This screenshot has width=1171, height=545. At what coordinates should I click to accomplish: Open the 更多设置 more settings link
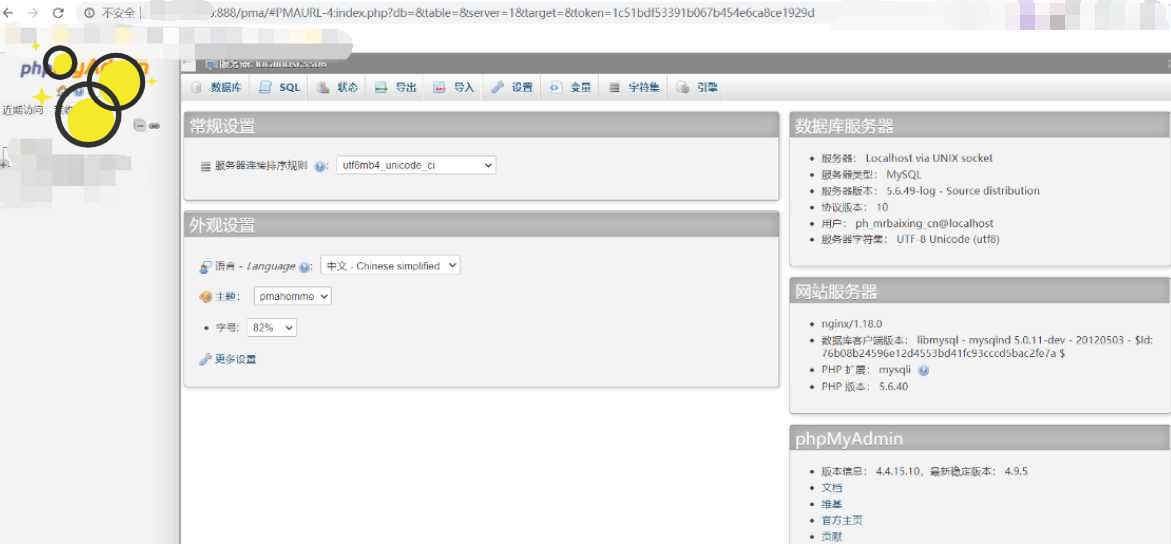click(236, 360)
